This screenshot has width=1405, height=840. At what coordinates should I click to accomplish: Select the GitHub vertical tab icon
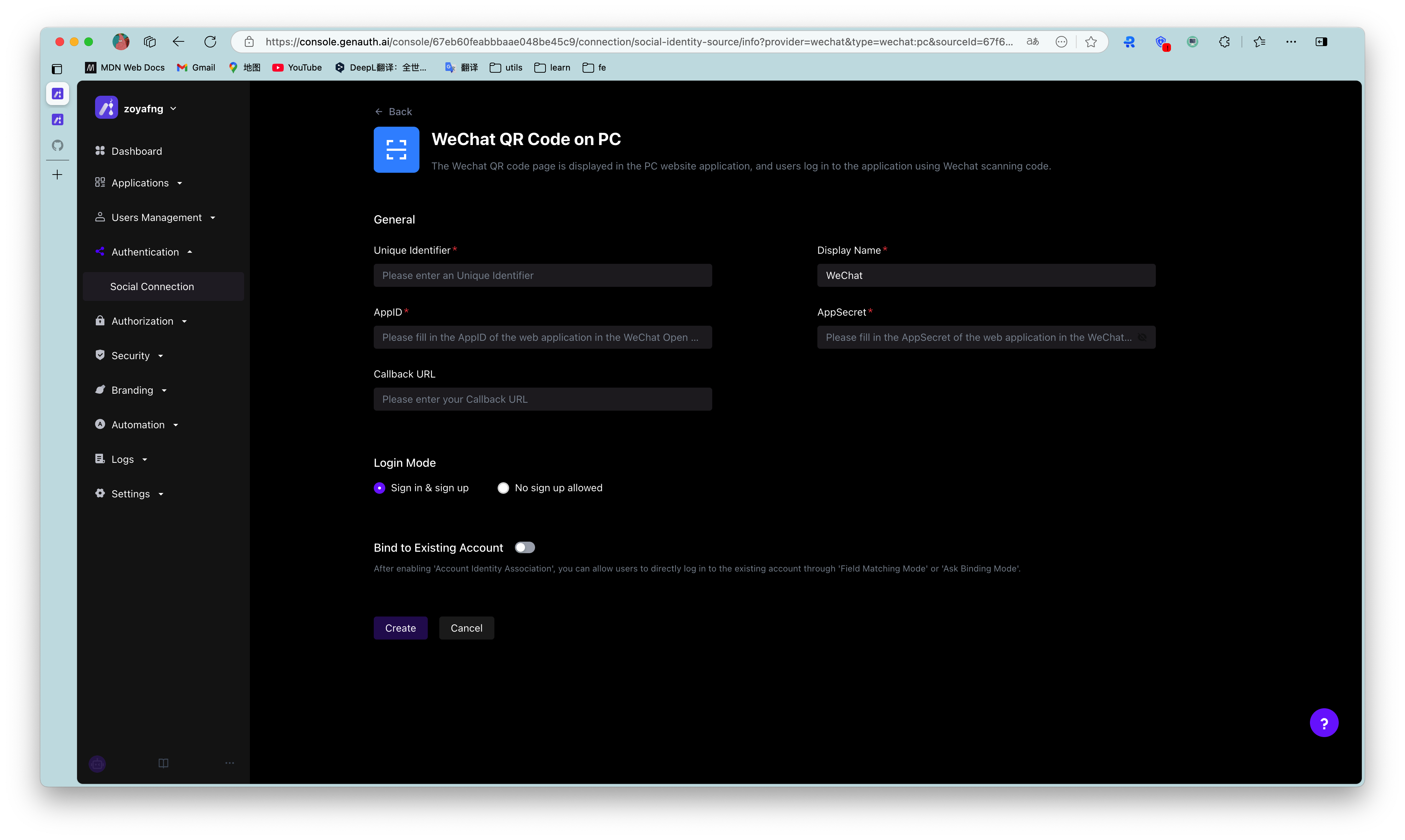(57, 145)
